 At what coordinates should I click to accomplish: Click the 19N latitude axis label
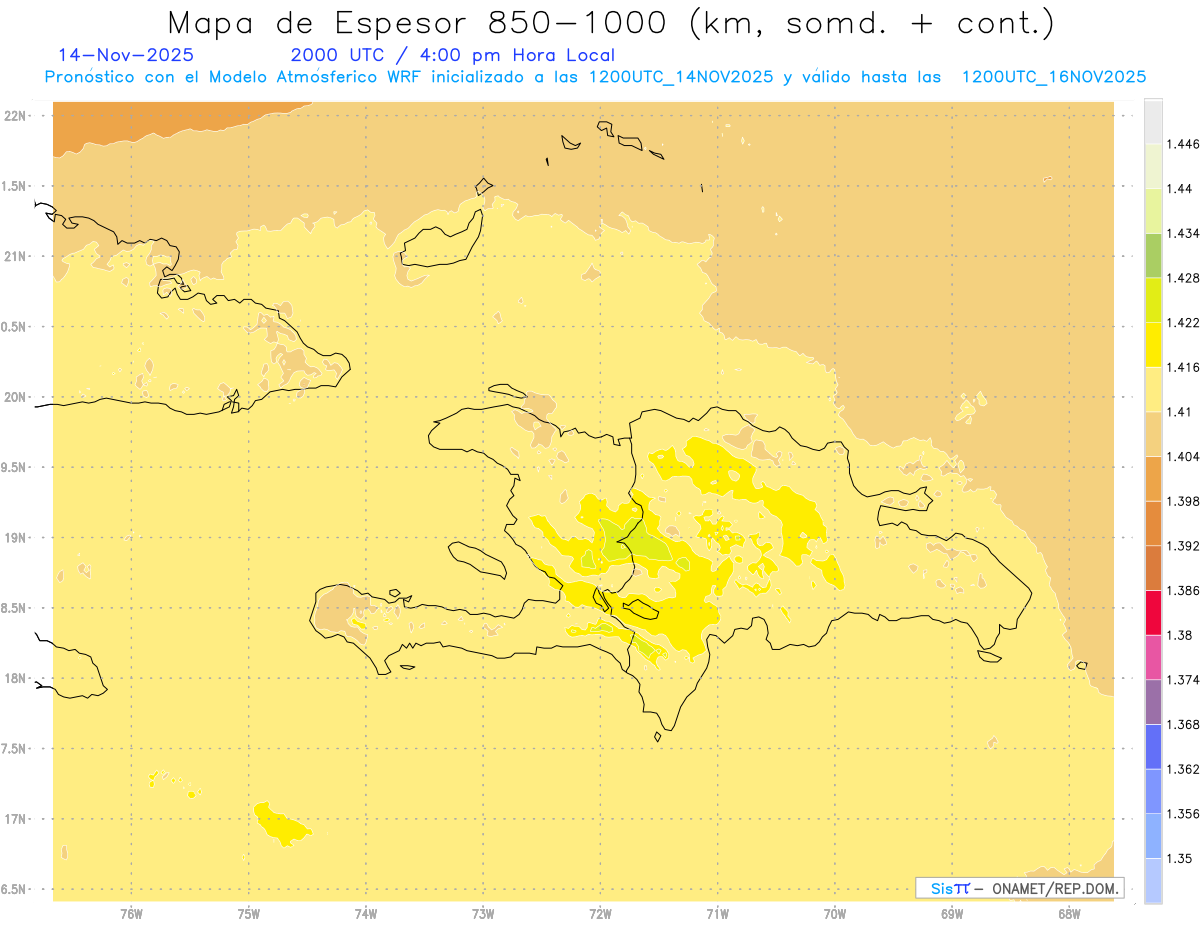click(x=15, y=537)
